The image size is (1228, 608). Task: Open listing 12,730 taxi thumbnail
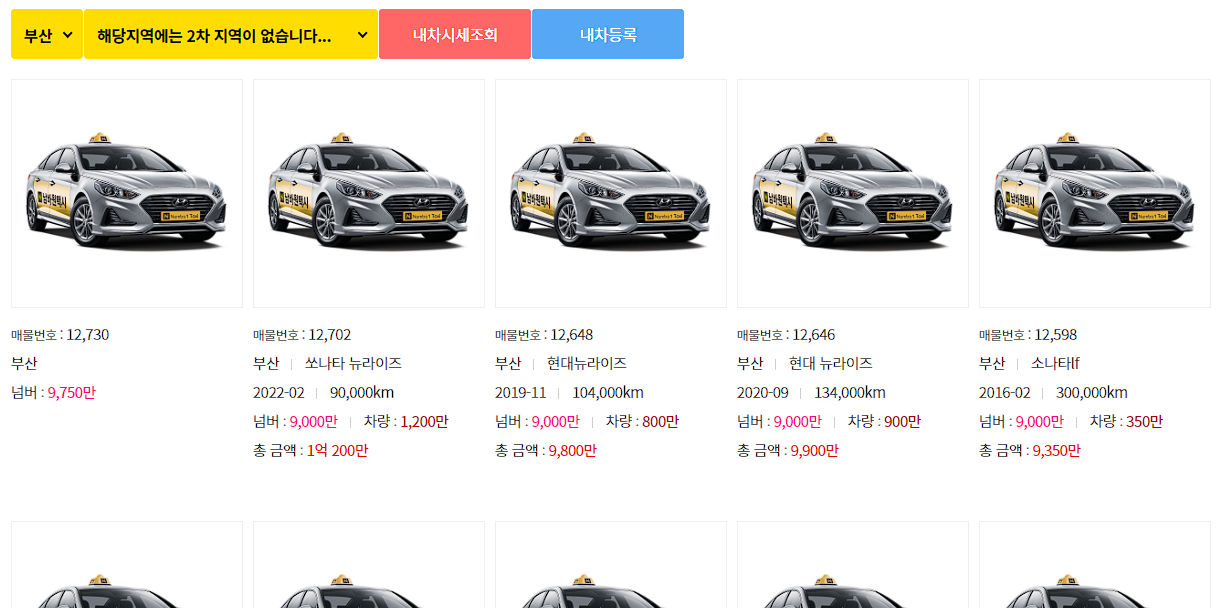(126, 192)
